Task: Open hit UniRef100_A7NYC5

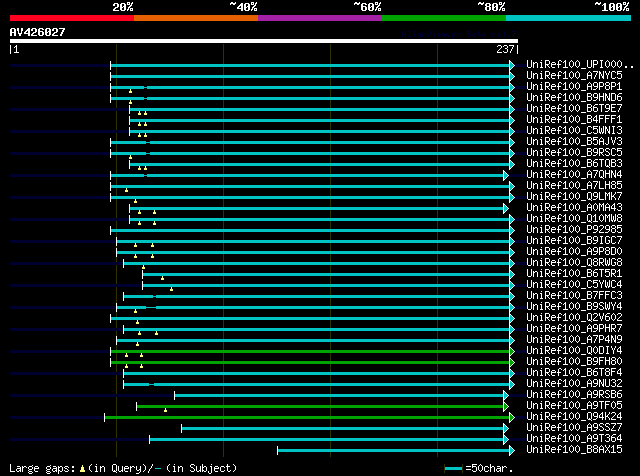Action: [x=574, y=76]
